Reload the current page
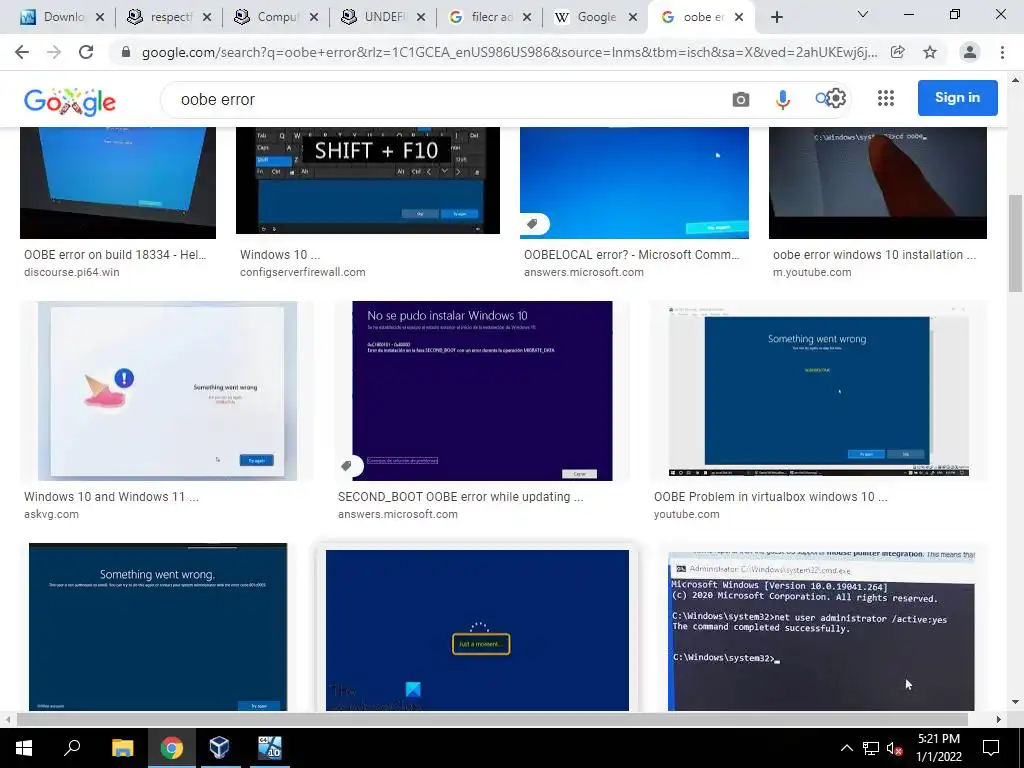The image size is (1024, 768). point(86,52)
